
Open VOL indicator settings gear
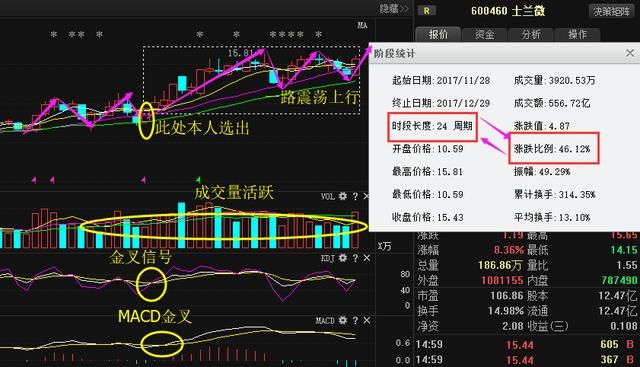[x=342, y=196]
